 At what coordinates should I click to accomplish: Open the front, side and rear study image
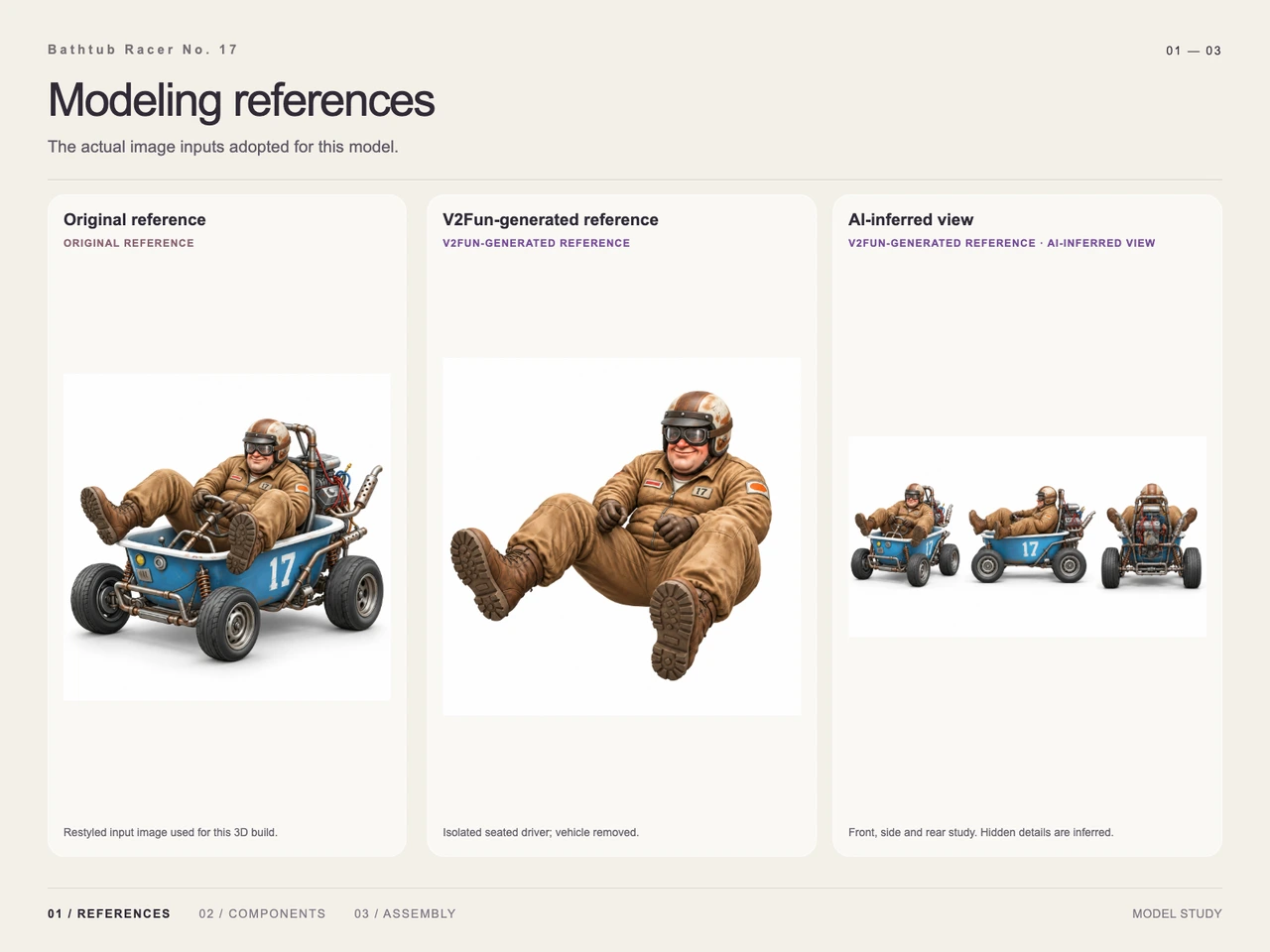pyautogui.click(x=1027, y=536)
